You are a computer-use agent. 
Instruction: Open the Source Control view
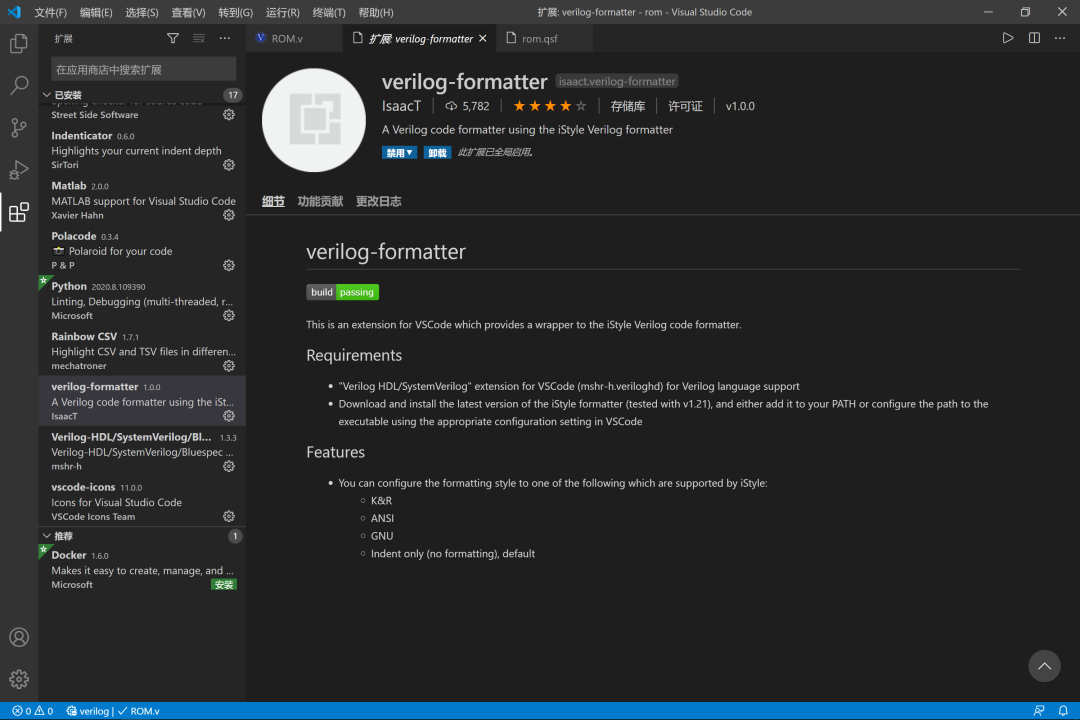[19, 127]
